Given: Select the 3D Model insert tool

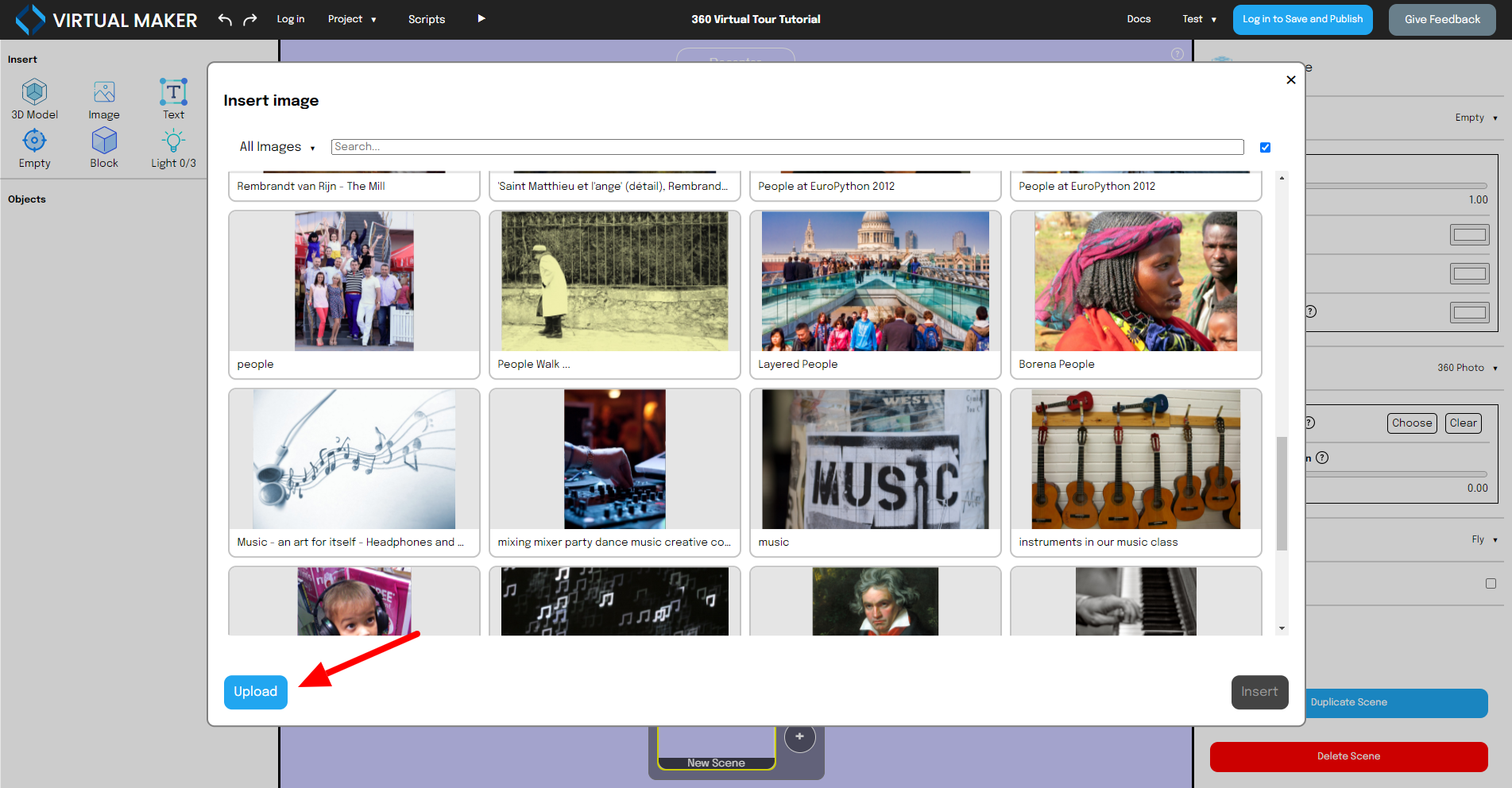Looking at the screenshot, I should click(x=34, y=97).
